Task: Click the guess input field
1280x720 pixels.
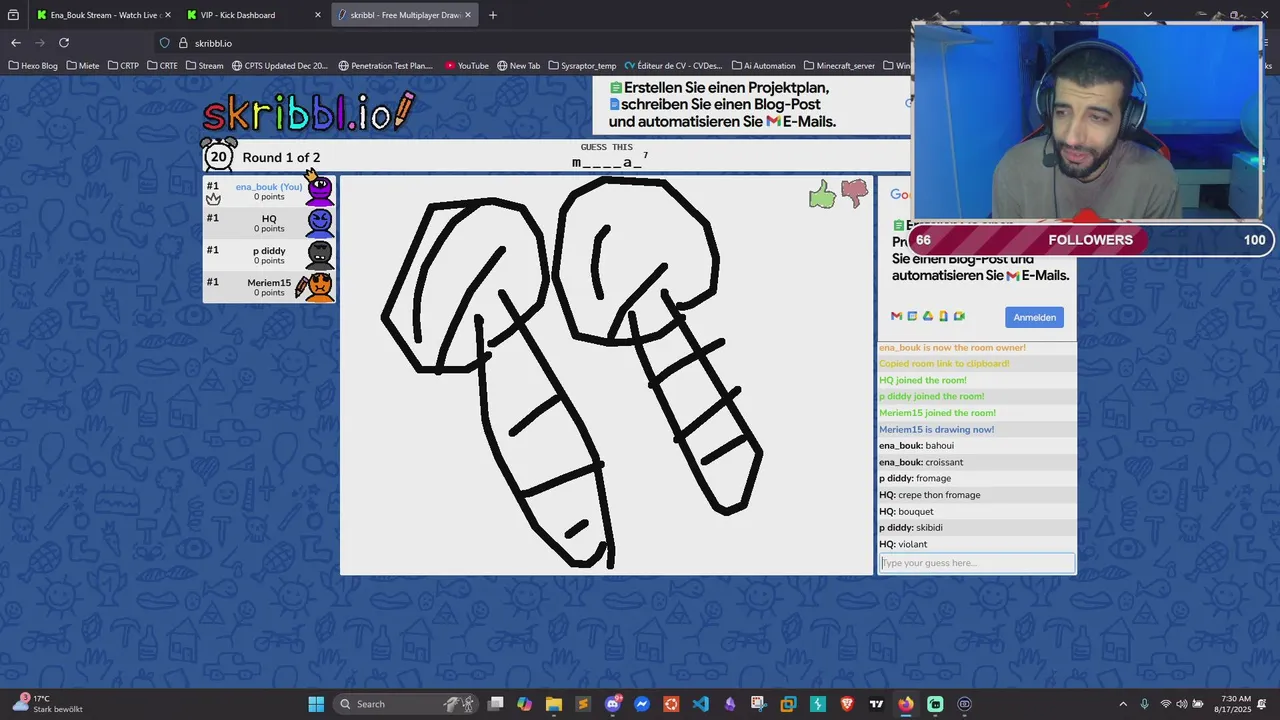Action: tap(977, 563)
